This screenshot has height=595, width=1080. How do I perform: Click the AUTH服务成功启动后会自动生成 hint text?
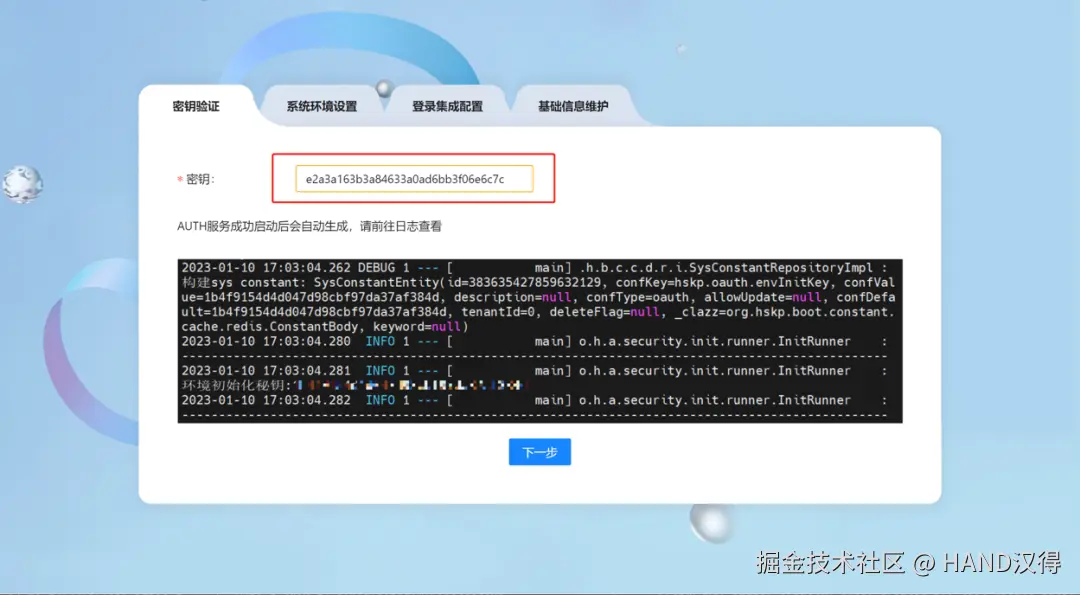309,227
